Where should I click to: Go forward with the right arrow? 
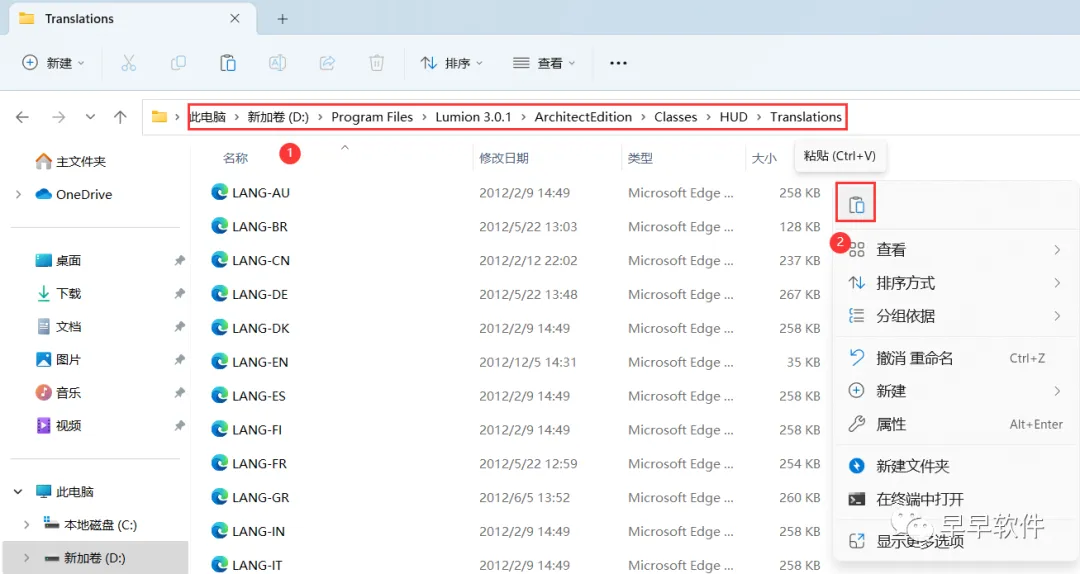[59, 117]
